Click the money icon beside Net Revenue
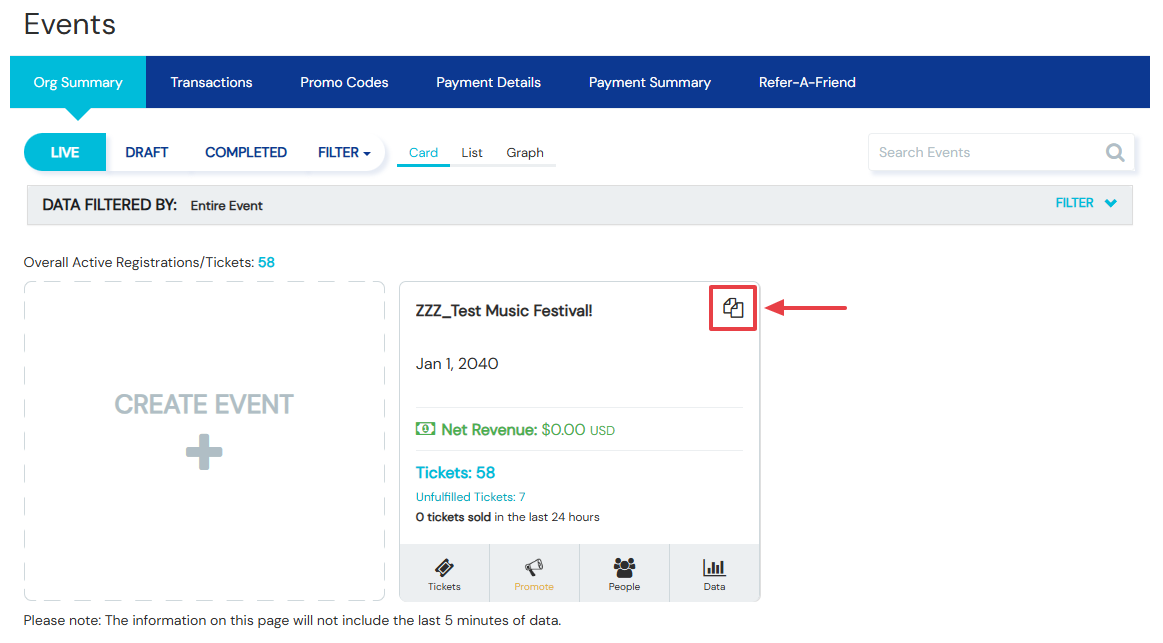This screenshot has height=643, width=1163. (425, 429)
